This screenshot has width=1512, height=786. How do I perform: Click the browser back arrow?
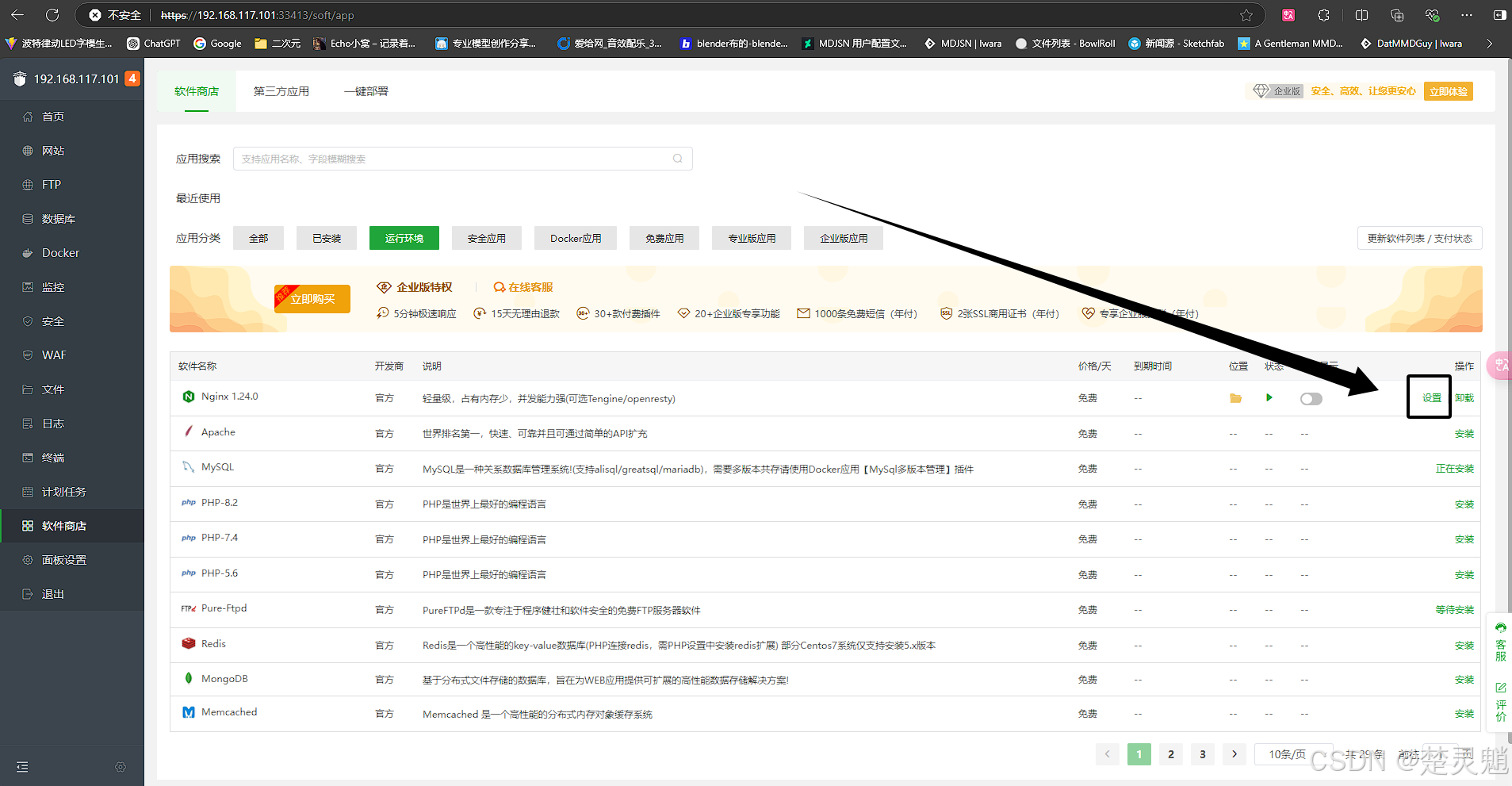point(17,15)
